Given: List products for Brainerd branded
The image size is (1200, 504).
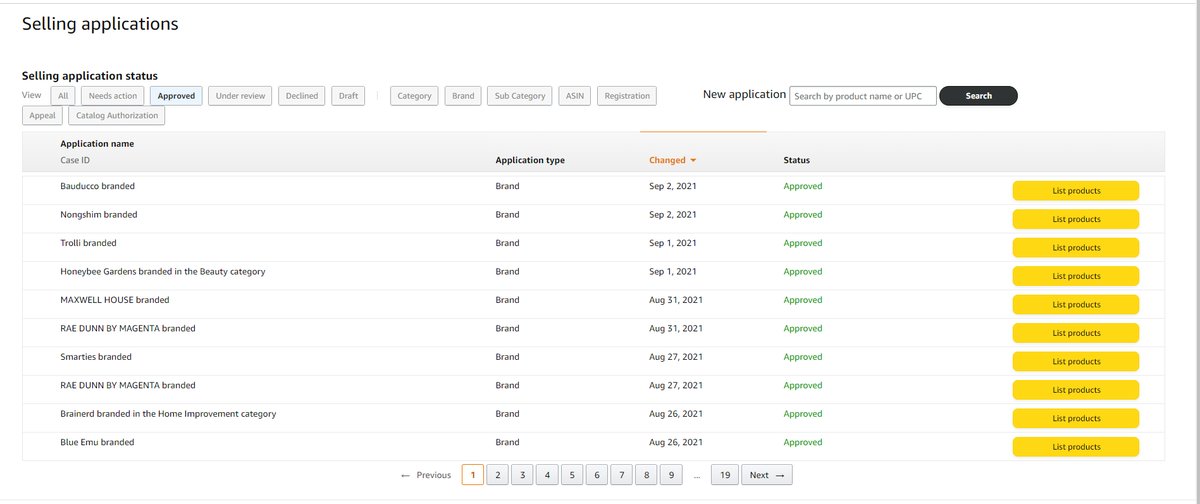Looking at the screenshot, I should [1076, 418].
